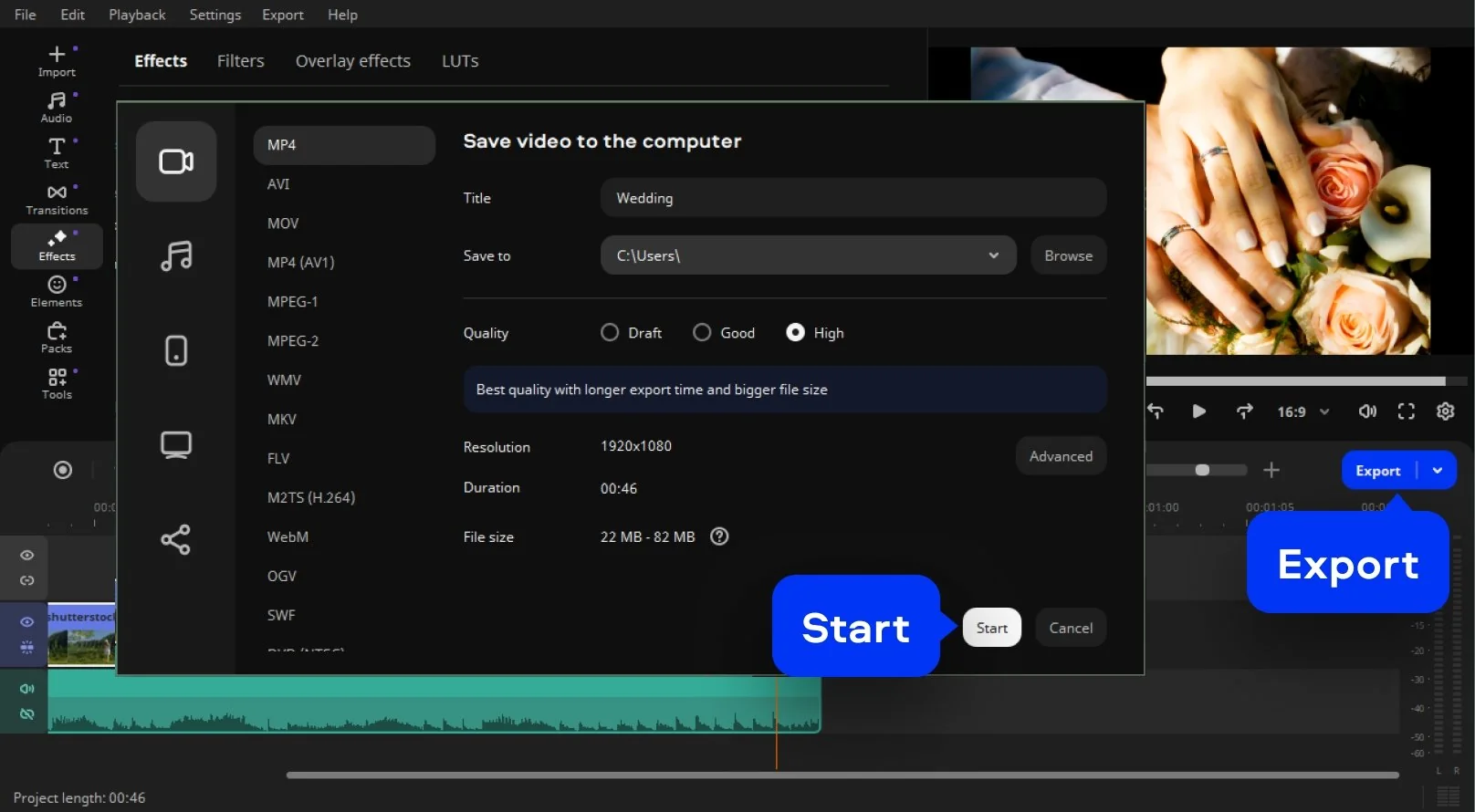Open the 16:9 aspect ratio dropdown
This screenshot has height=812, width=1475.
click(1302, 412)
